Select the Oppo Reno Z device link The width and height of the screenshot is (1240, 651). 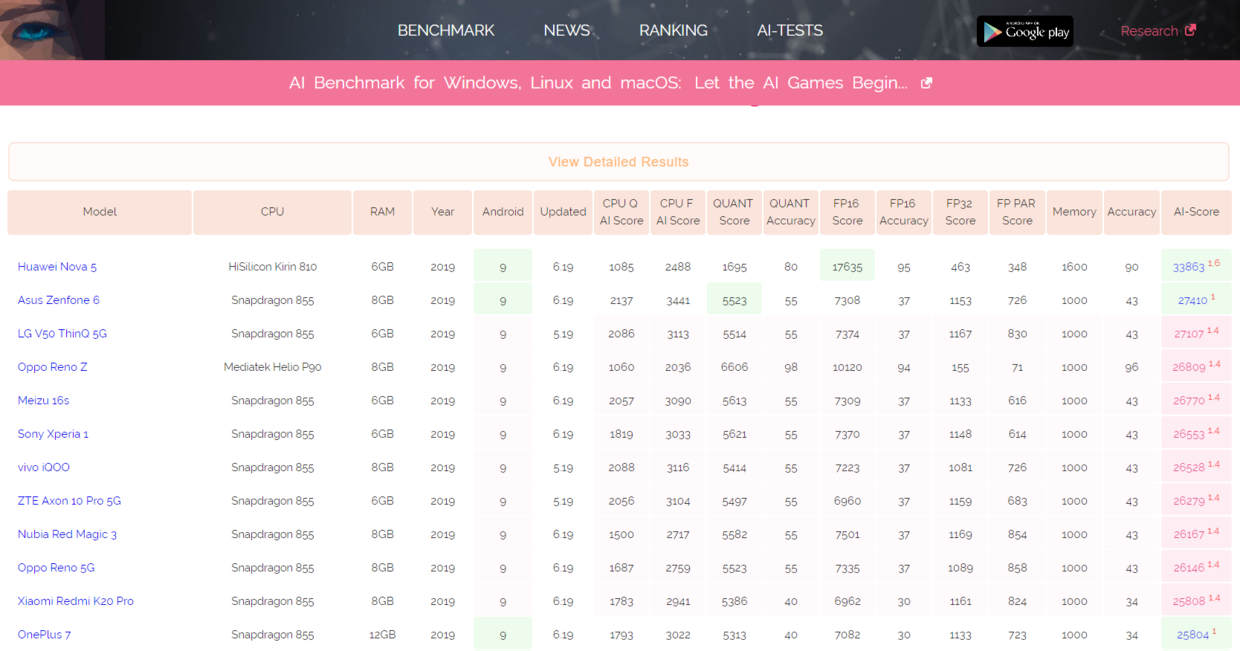(x=52, y=367)
